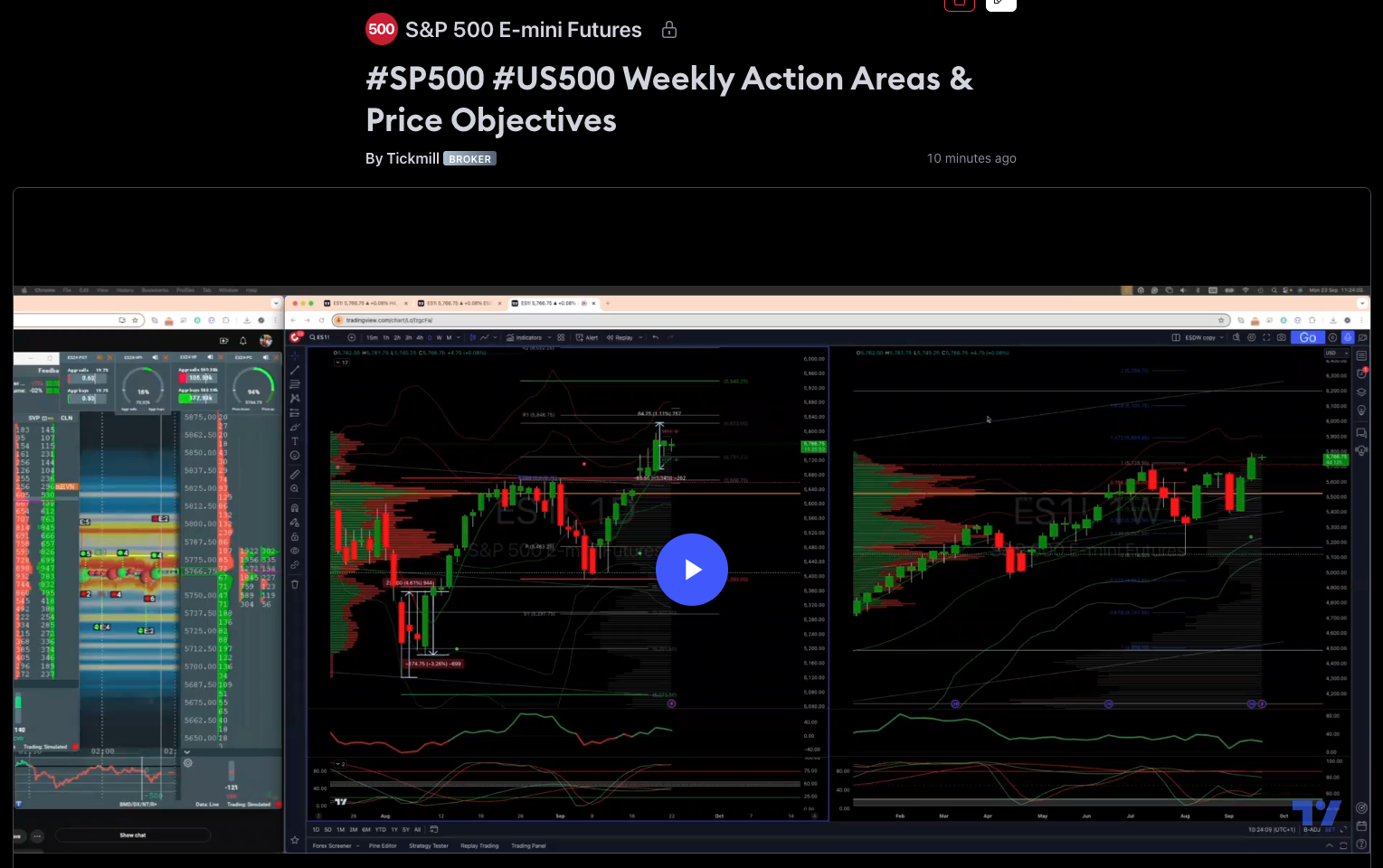Viewport: 1383px width, 868px height.
Task: Click the Replay button in the video frame
Action: 620,337
